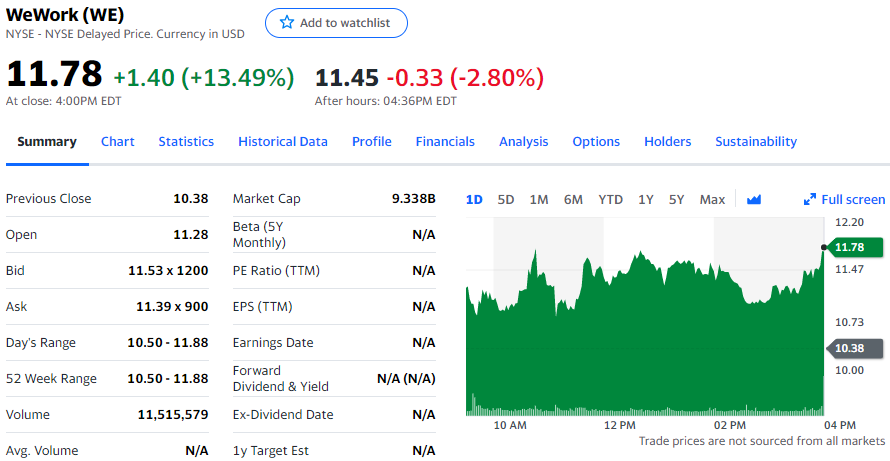The width and height of the screenshot is (890, 461).
Task: Select the 1Y chart range
Action: pyautogui.click(x=645, y=199)
